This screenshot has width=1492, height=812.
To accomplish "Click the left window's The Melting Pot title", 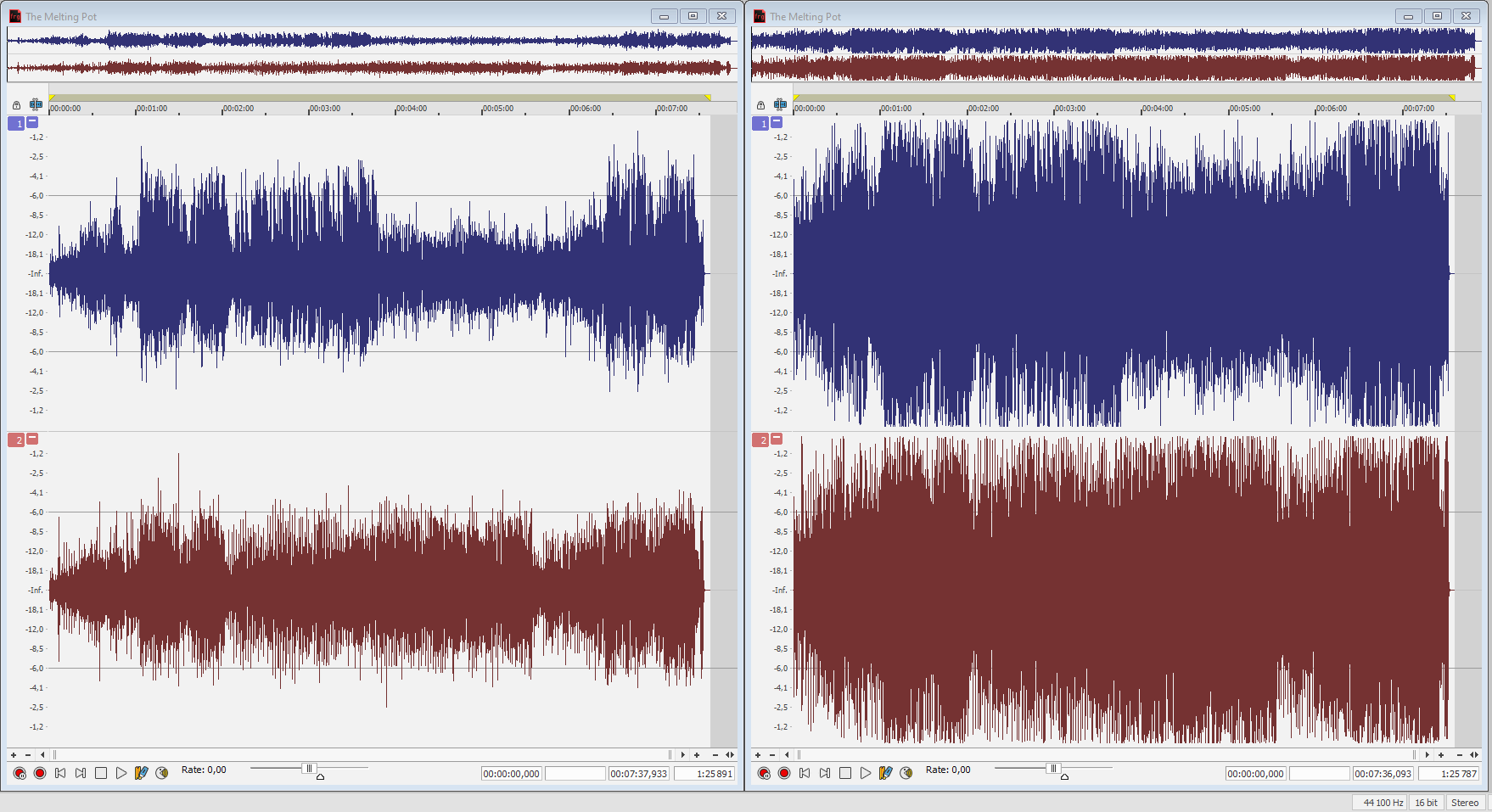I will [61, 16].
